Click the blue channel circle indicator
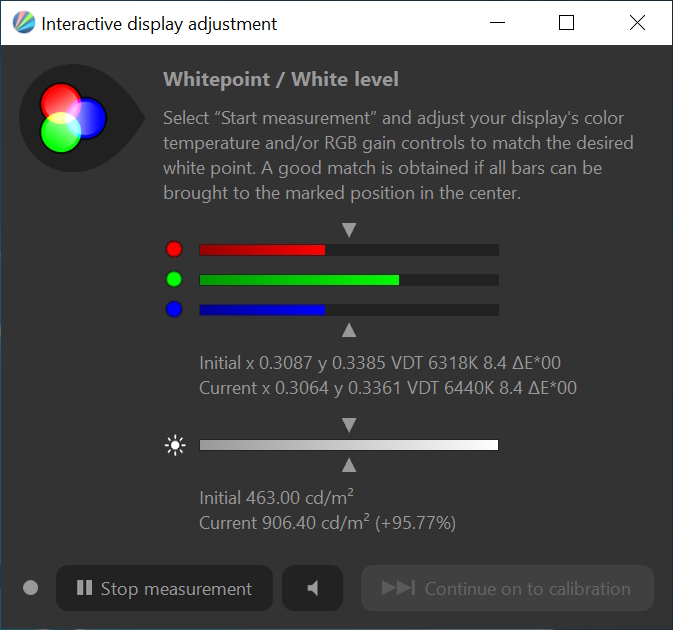 (x=174, y=310)
